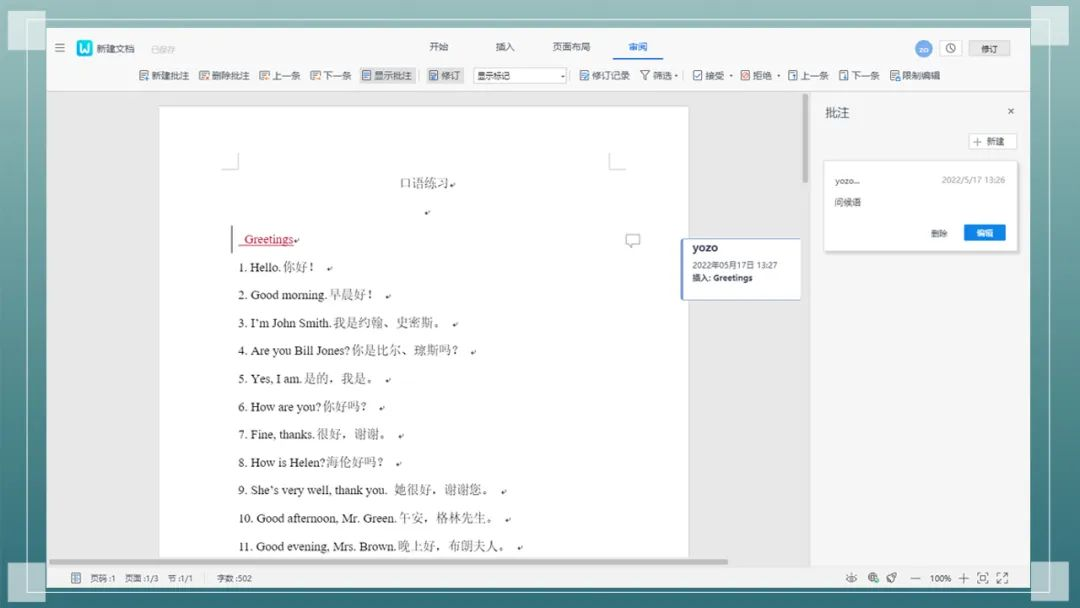Click the document history clock icon
The image size is (1080, 608).
(x=950, y=48)
